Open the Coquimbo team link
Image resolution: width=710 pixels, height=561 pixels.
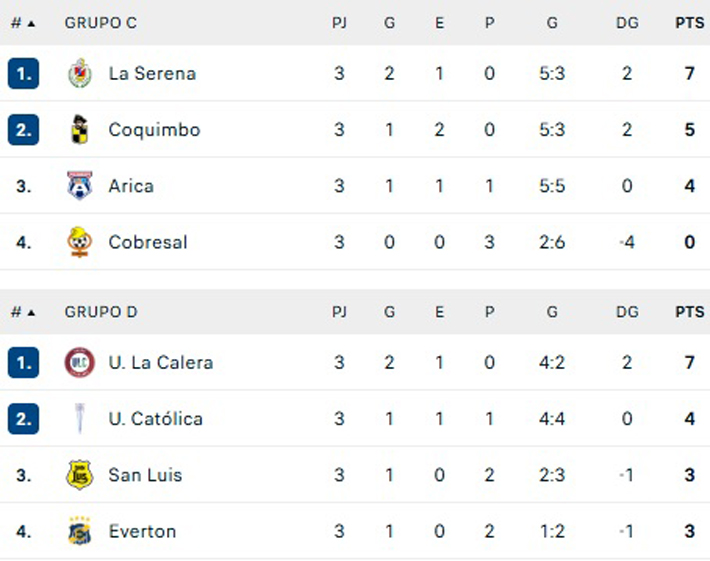coord(154,130)
